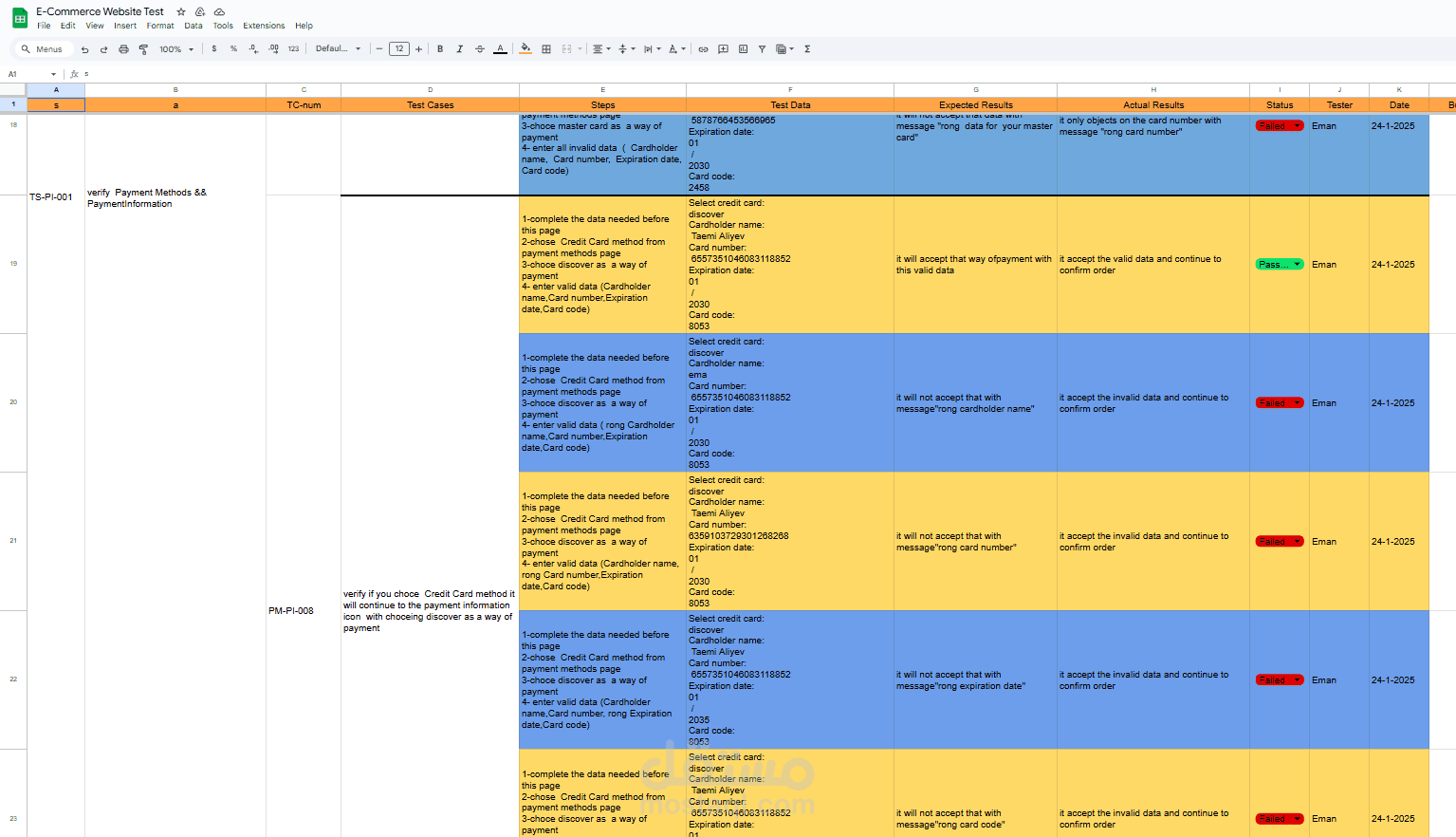Format as percent
The height and width of the screenshot is (837, 1456).
233,48
